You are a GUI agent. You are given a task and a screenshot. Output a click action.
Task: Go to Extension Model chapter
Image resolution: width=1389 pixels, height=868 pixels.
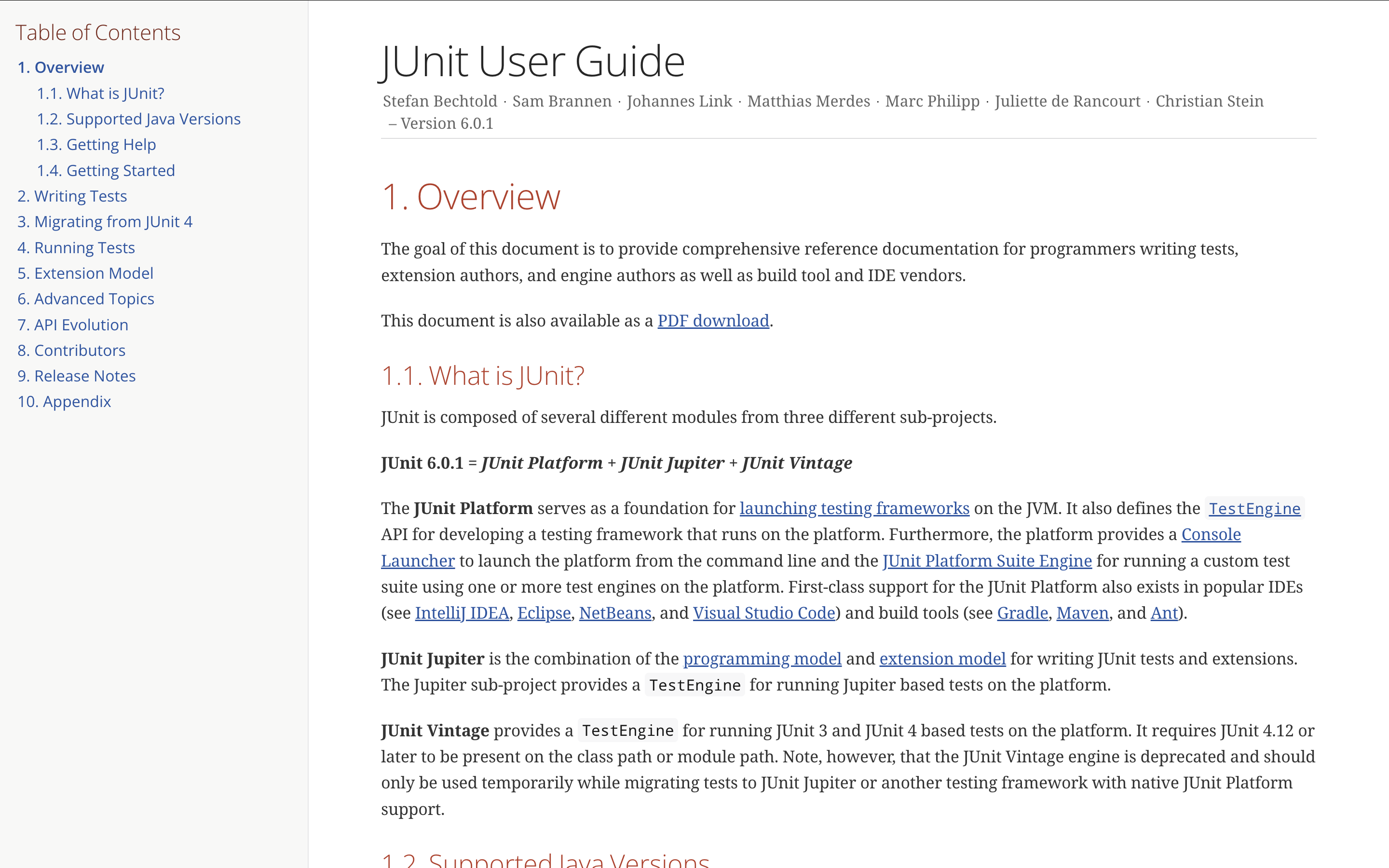(85, 273)
